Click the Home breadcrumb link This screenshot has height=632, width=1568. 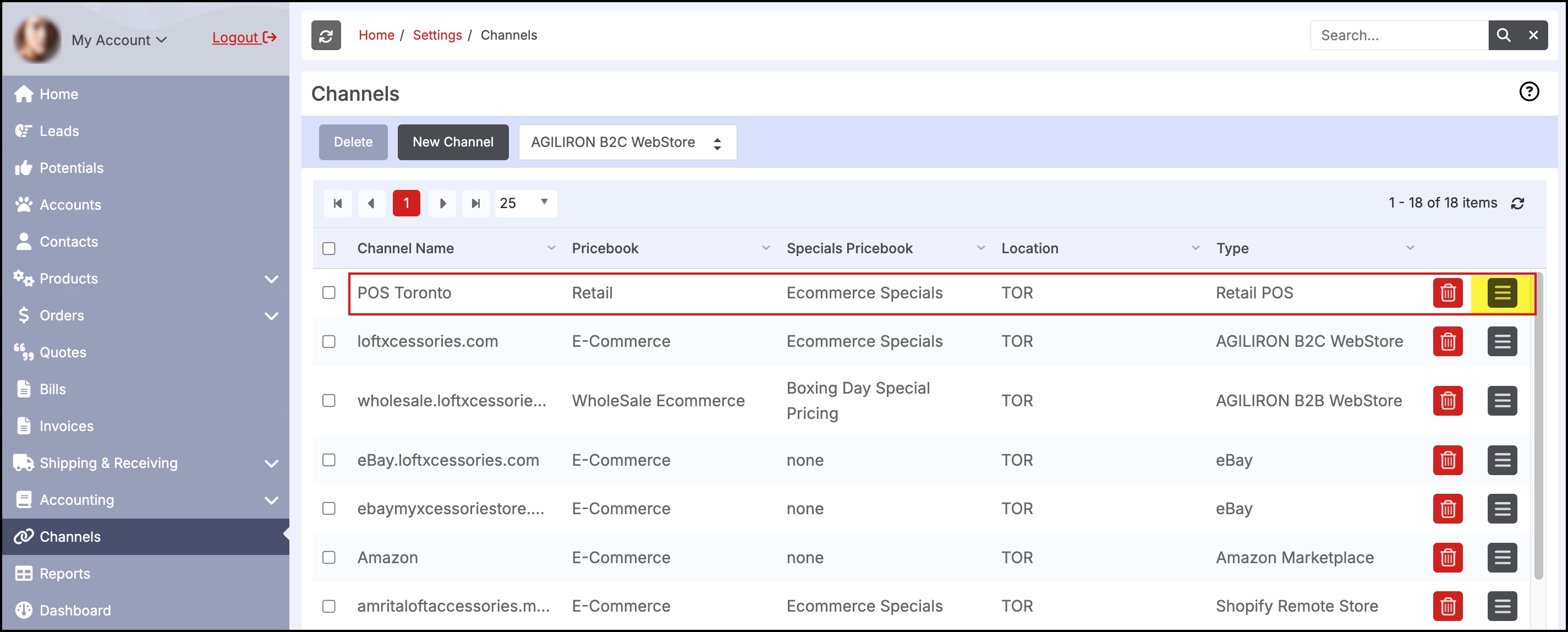[376, 35]
